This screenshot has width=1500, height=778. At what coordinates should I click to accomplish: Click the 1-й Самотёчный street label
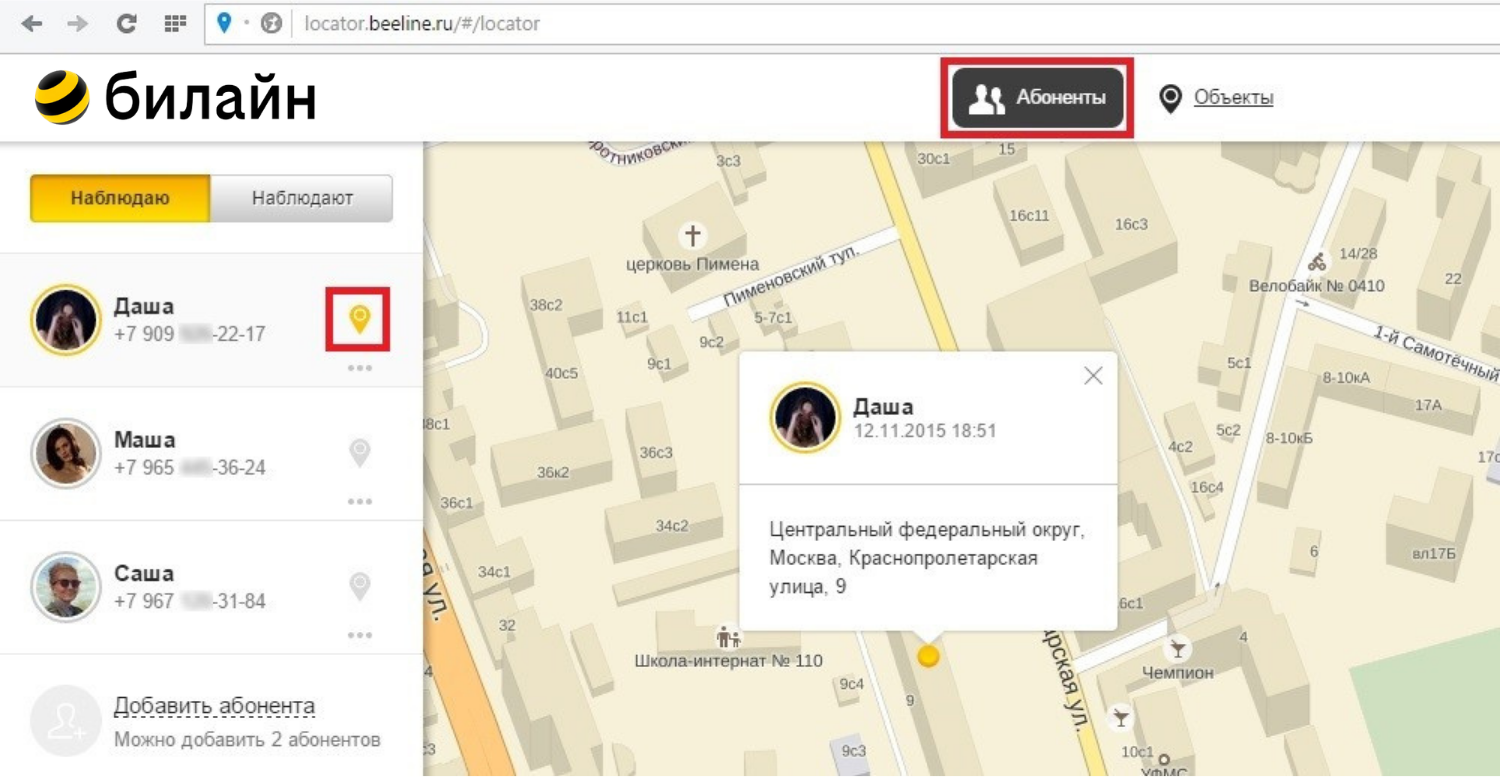(x=1437, y=353)
